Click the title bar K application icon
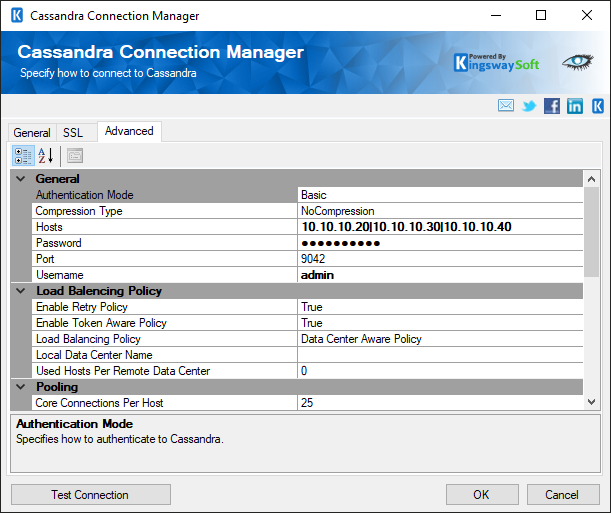This screenshot has height=513, width=611. click(17, 16)
